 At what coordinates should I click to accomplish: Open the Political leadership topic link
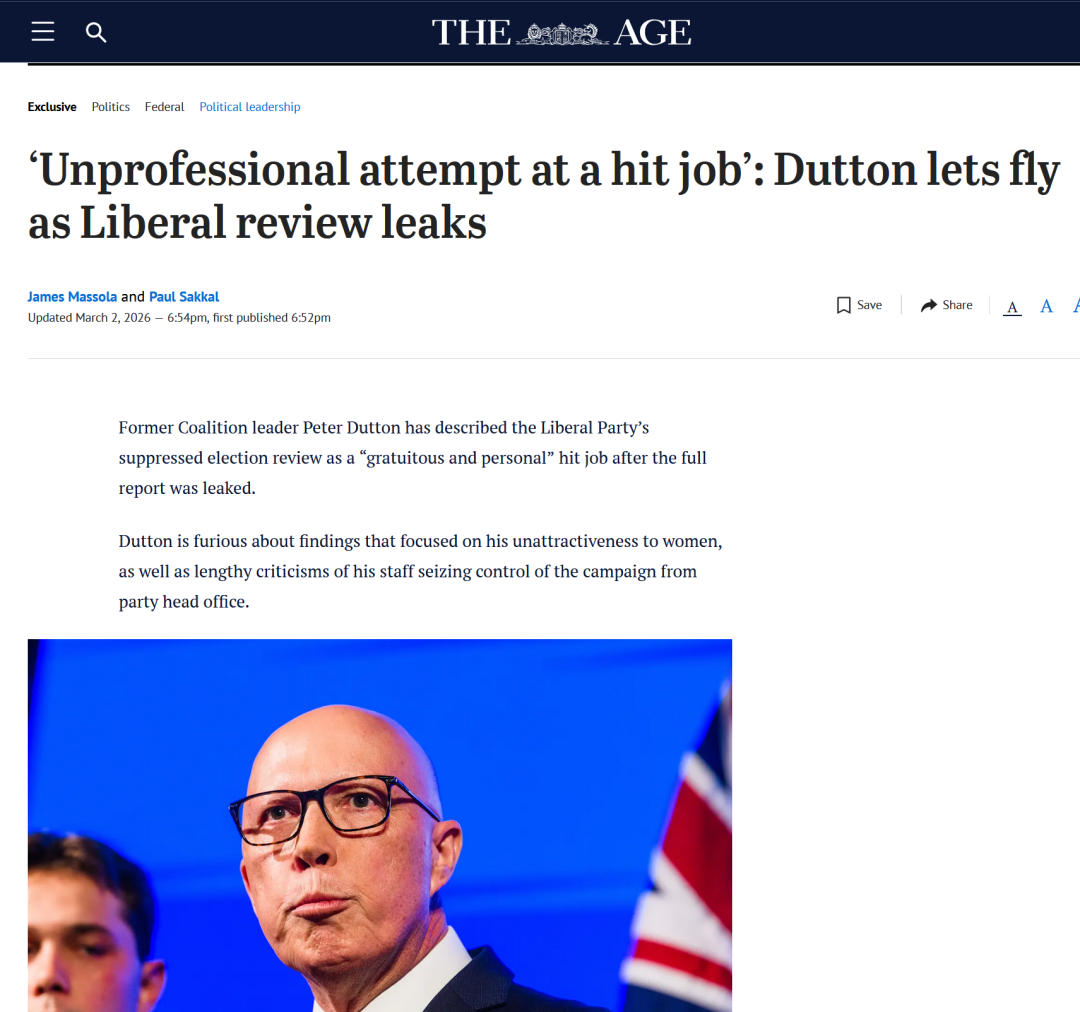(250, 107)
